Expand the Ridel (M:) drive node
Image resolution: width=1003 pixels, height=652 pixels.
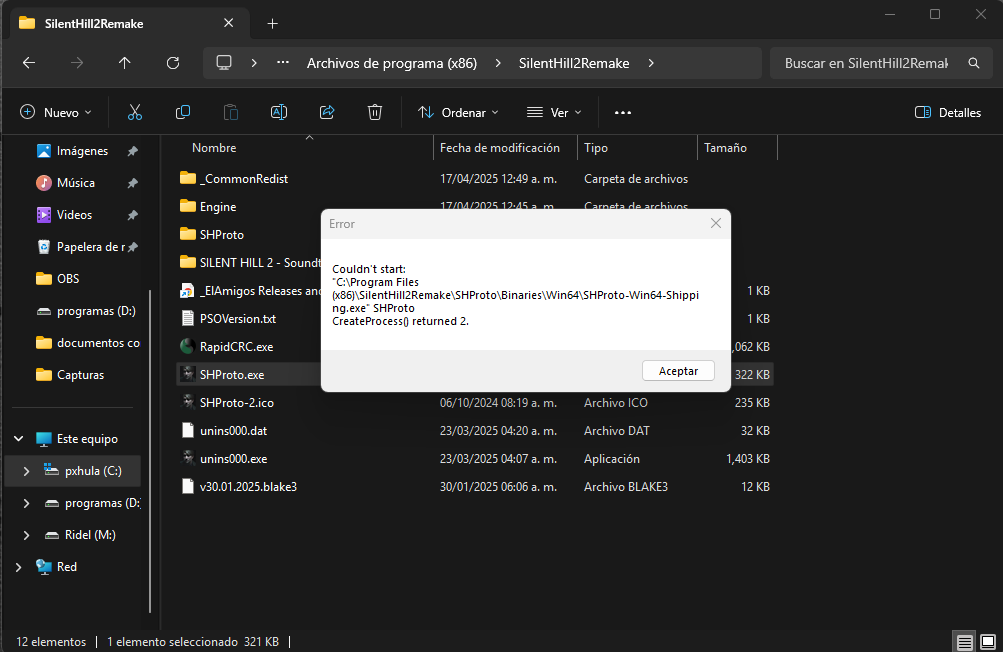point(26,535)
